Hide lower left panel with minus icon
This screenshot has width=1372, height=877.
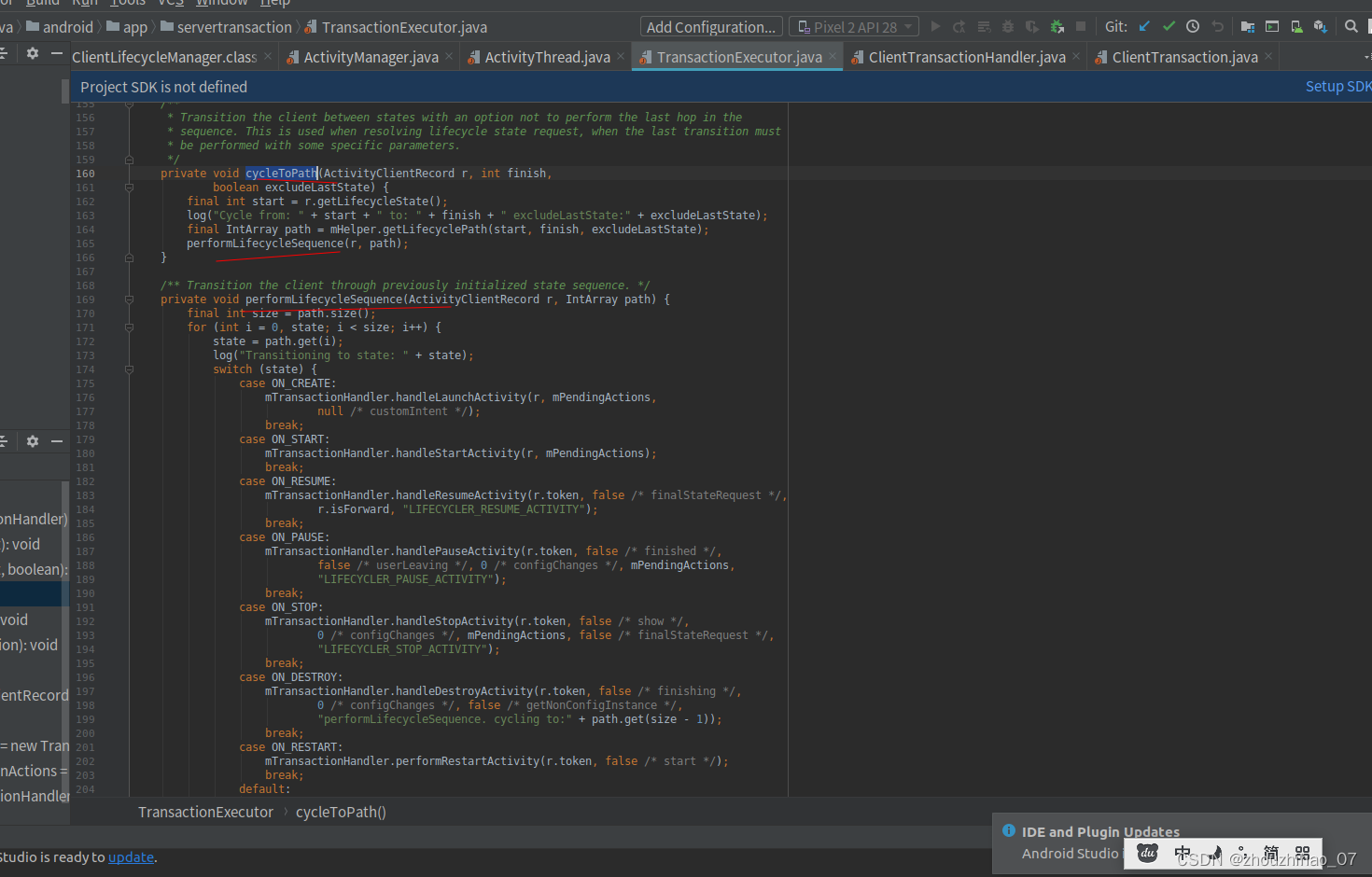click(57, 441)
